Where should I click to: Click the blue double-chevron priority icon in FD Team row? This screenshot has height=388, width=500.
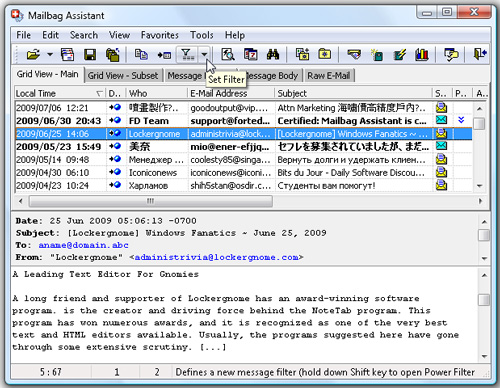pyautogui.click(x=461, y=120)
